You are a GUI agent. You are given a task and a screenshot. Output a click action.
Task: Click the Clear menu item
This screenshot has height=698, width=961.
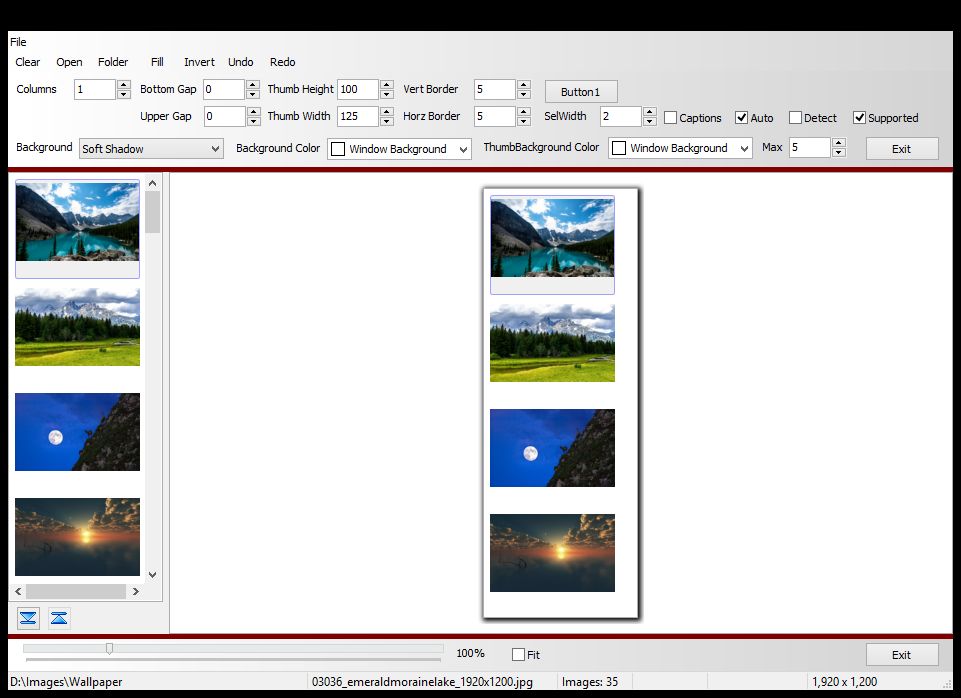click(x=28, y=62)
